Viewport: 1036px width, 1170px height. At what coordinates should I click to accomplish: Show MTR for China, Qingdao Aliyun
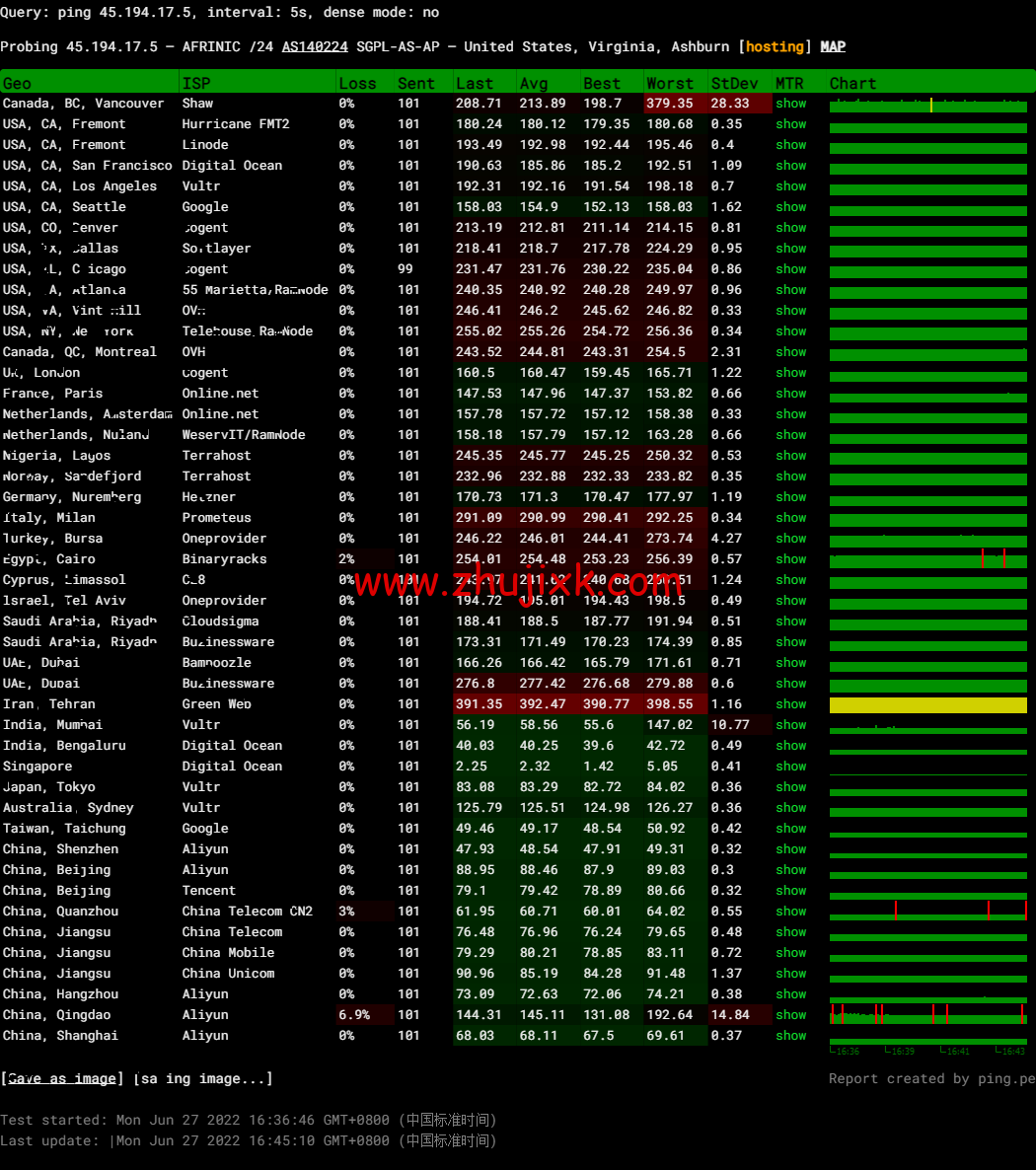[790, 1015]
